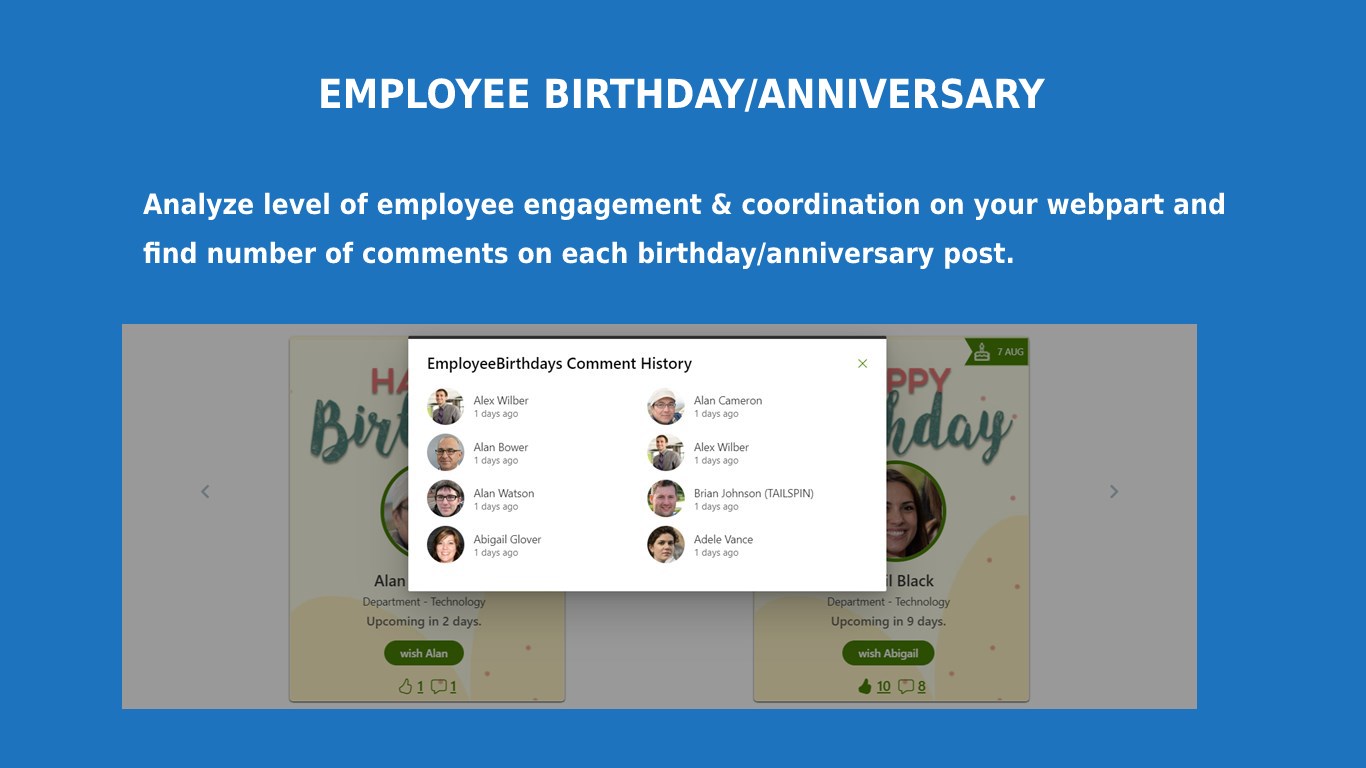Select Alan Watson's avatar in comment list
Image resolution: width=1366 pixels, height=768 pixels.
(446, 499)
